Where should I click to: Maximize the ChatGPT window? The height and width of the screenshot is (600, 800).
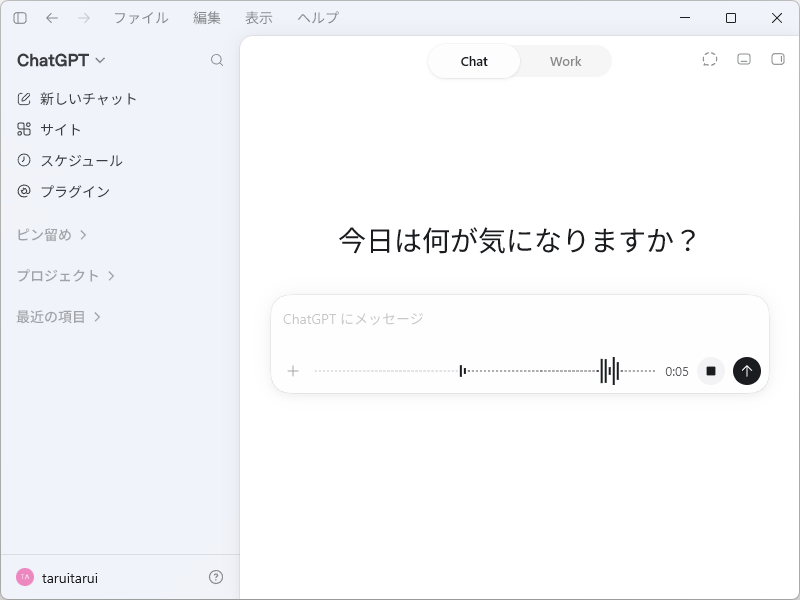(x=731, y=18)
